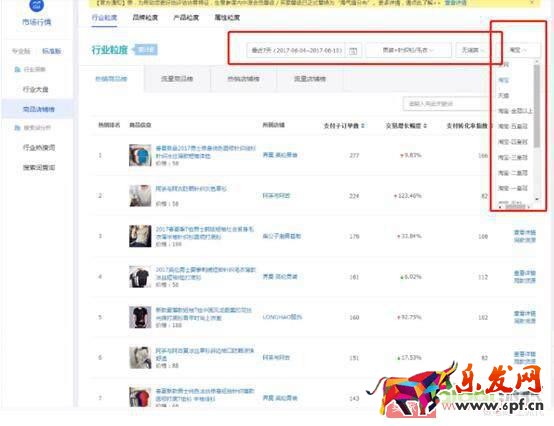This screenshot has width=554, height=426.
Task: Switch to the 产品粒度 top tab
Action: coord(186,17)
